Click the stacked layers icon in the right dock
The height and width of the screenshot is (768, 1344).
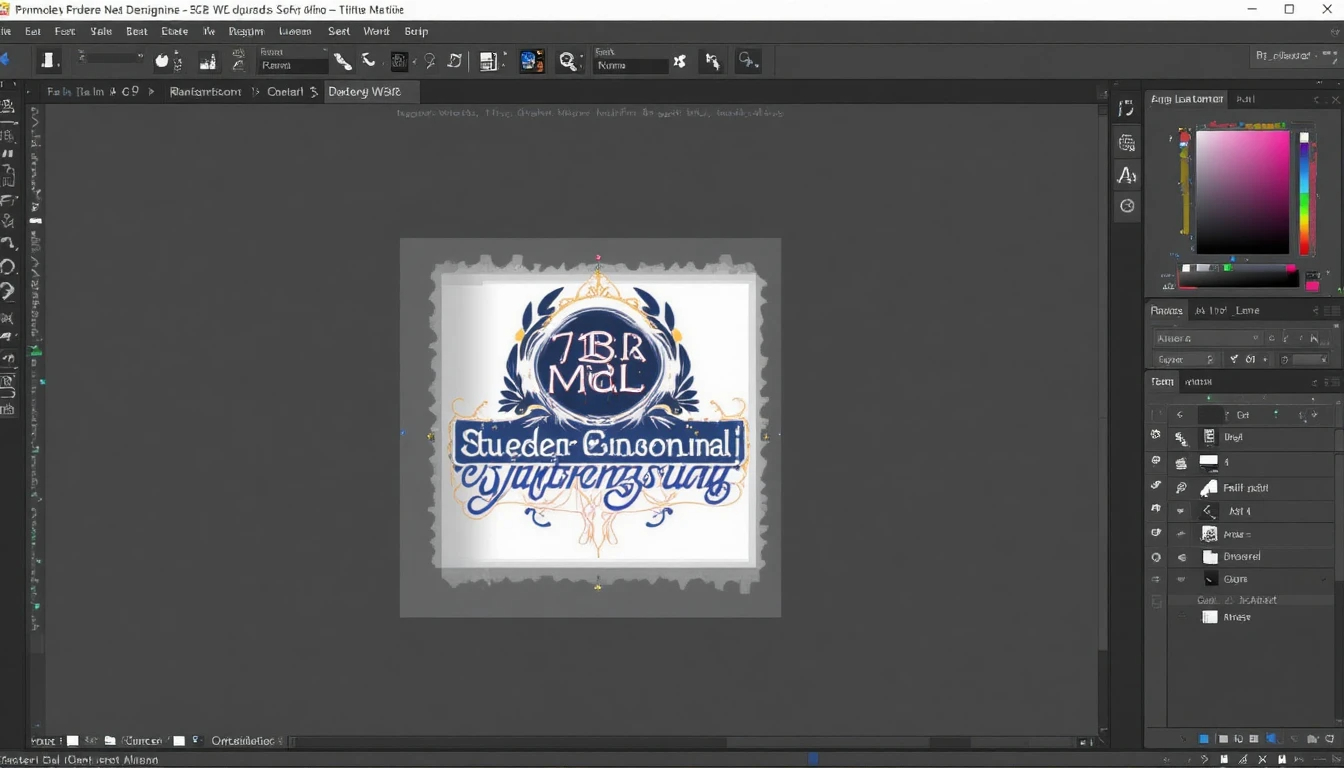[x=1127, y=143]
